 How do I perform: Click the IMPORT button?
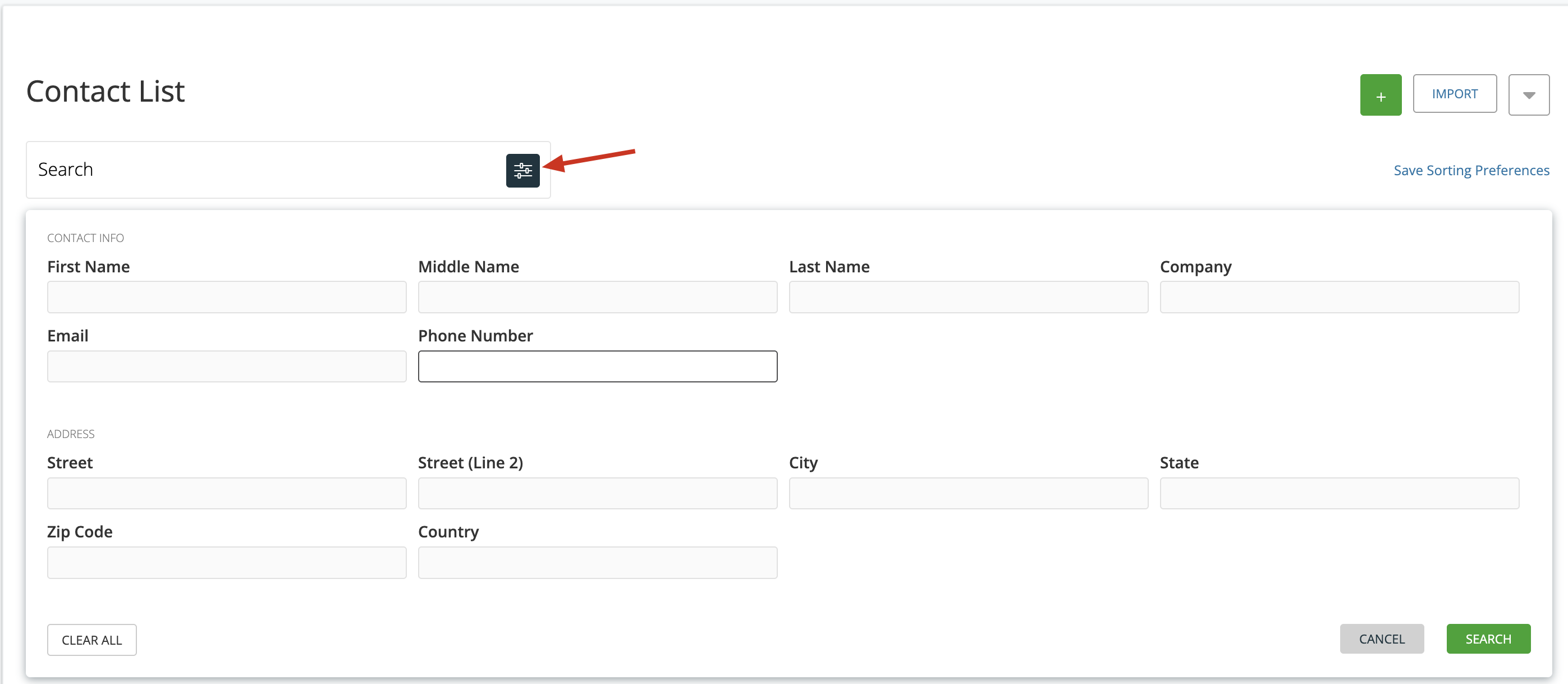click(1454, 94)
